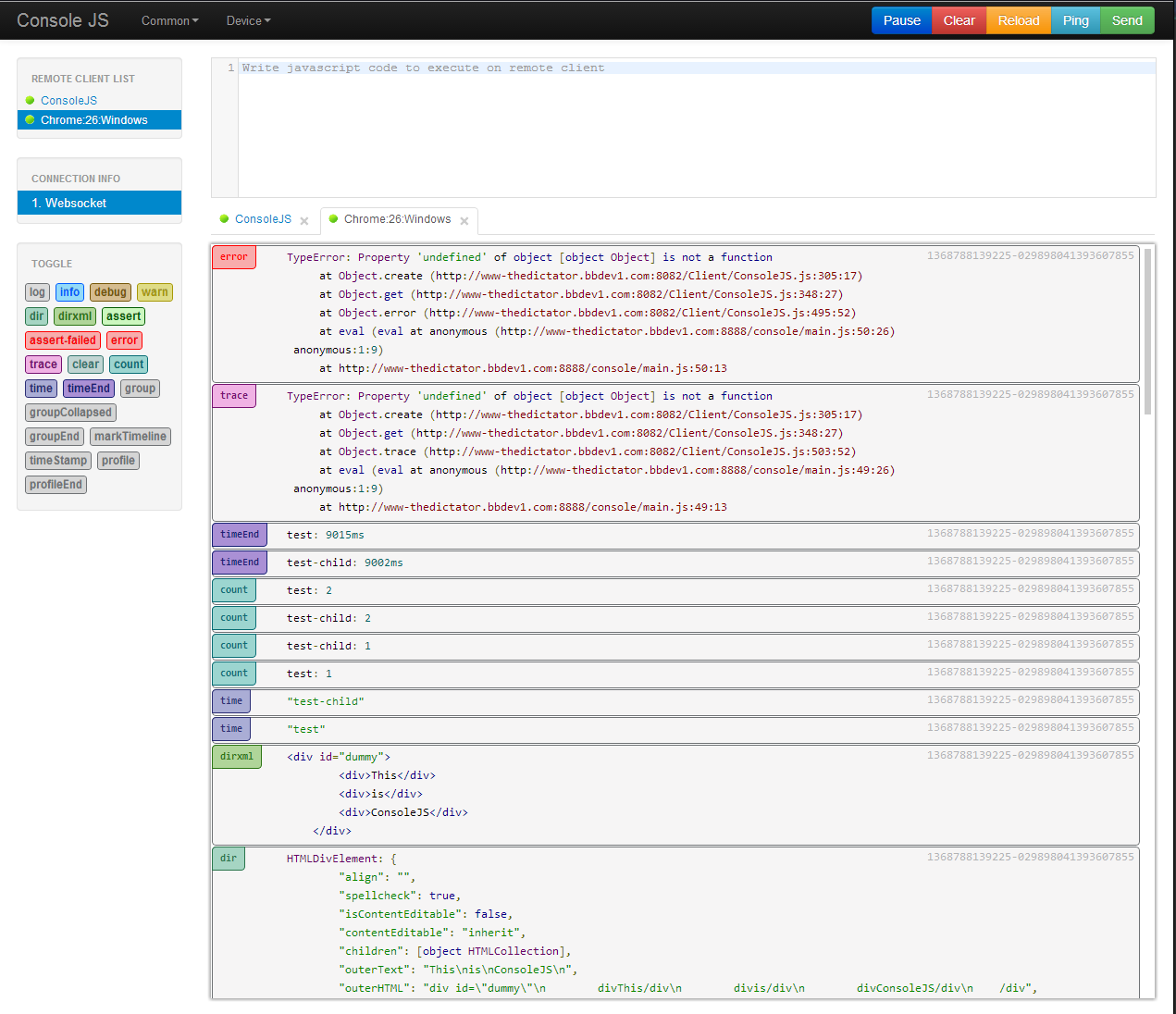Click the console output scrollbar thumb

point(1148,331)
